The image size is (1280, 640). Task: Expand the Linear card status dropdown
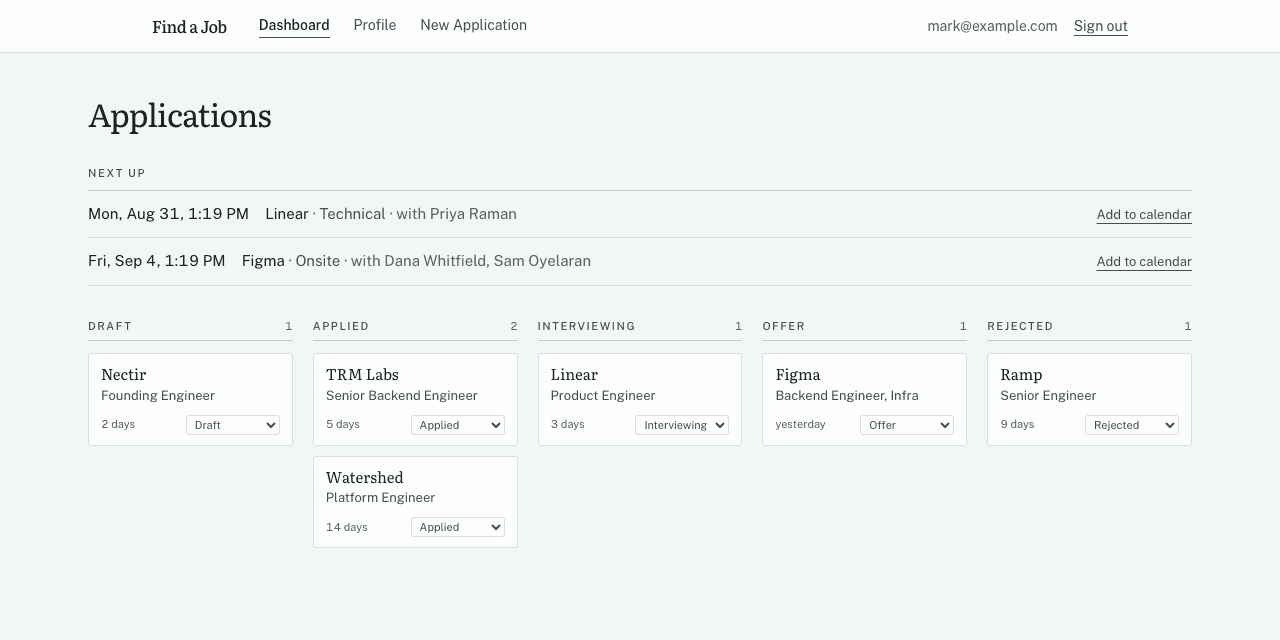(682, 425)
